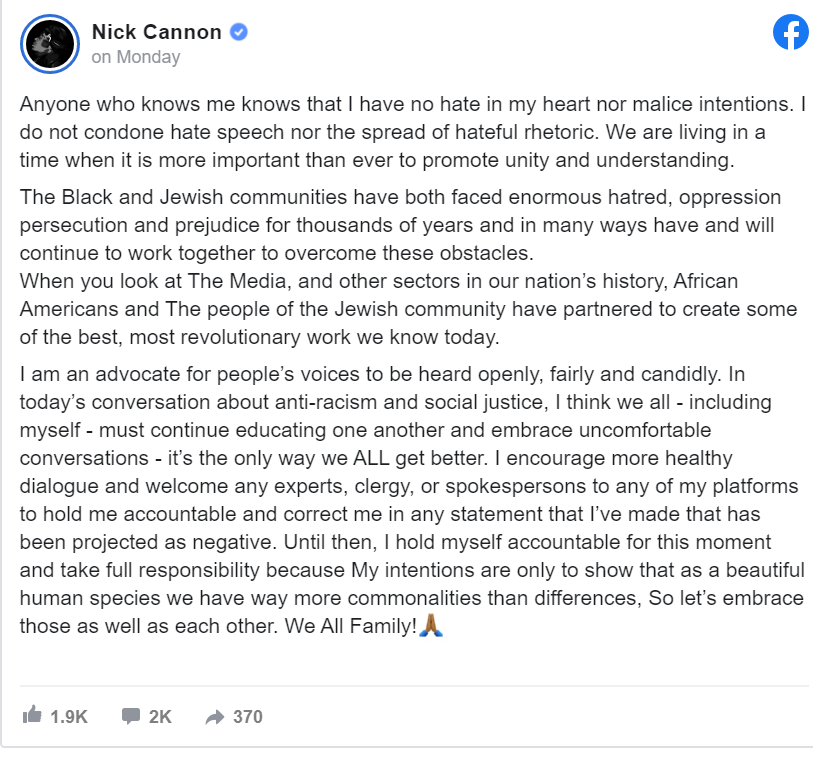View the 1.9K likes count
Image resolution: width=813 pixels, height=758 pixels.
click(x=69, y=717)
